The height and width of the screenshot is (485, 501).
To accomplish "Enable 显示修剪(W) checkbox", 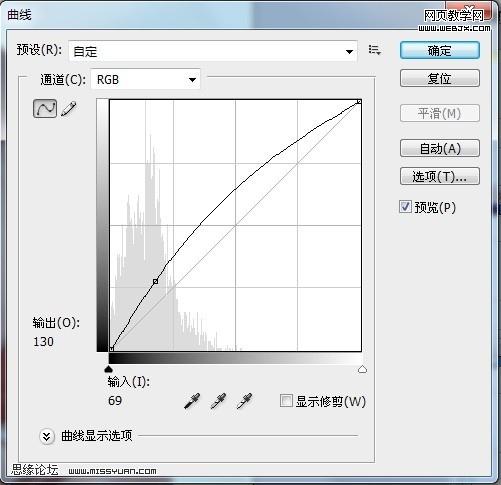I will (x=286, y=401).
